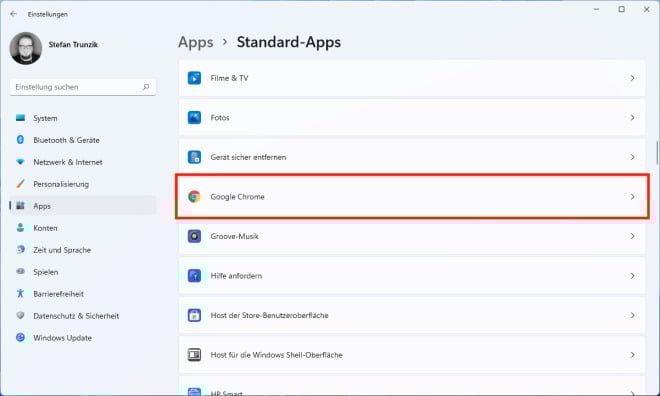Click Host für die Windows Shell-Oberfläche icon

point(194,355)
